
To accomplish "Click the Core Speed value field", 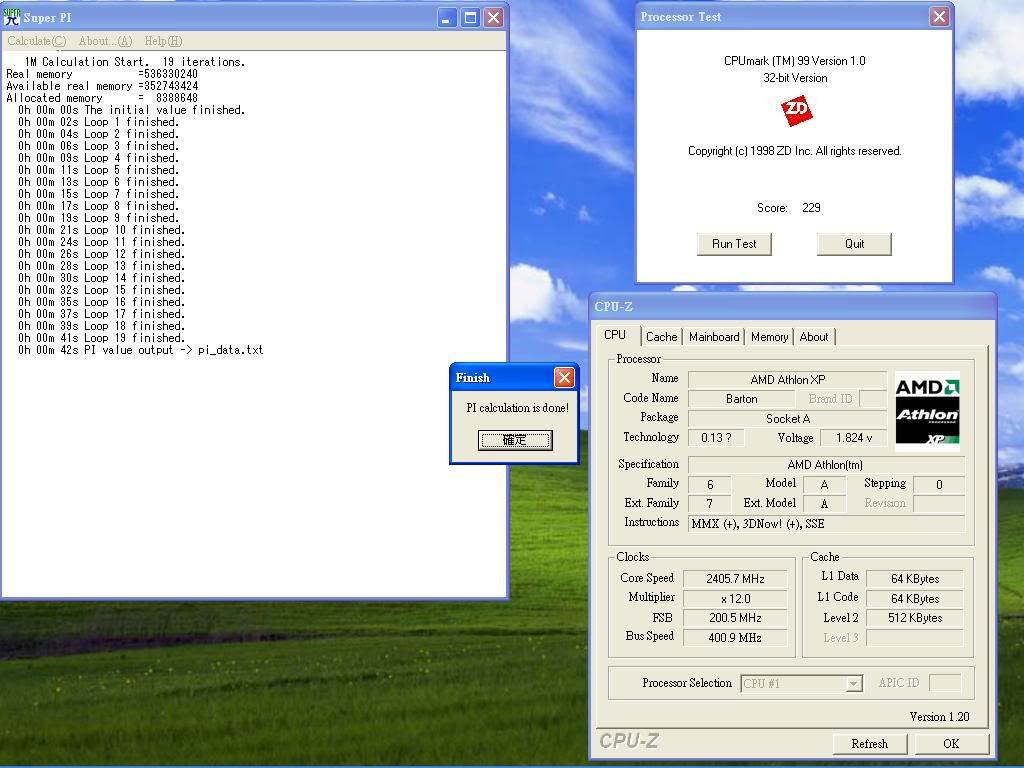I will [x=735, y=579].
